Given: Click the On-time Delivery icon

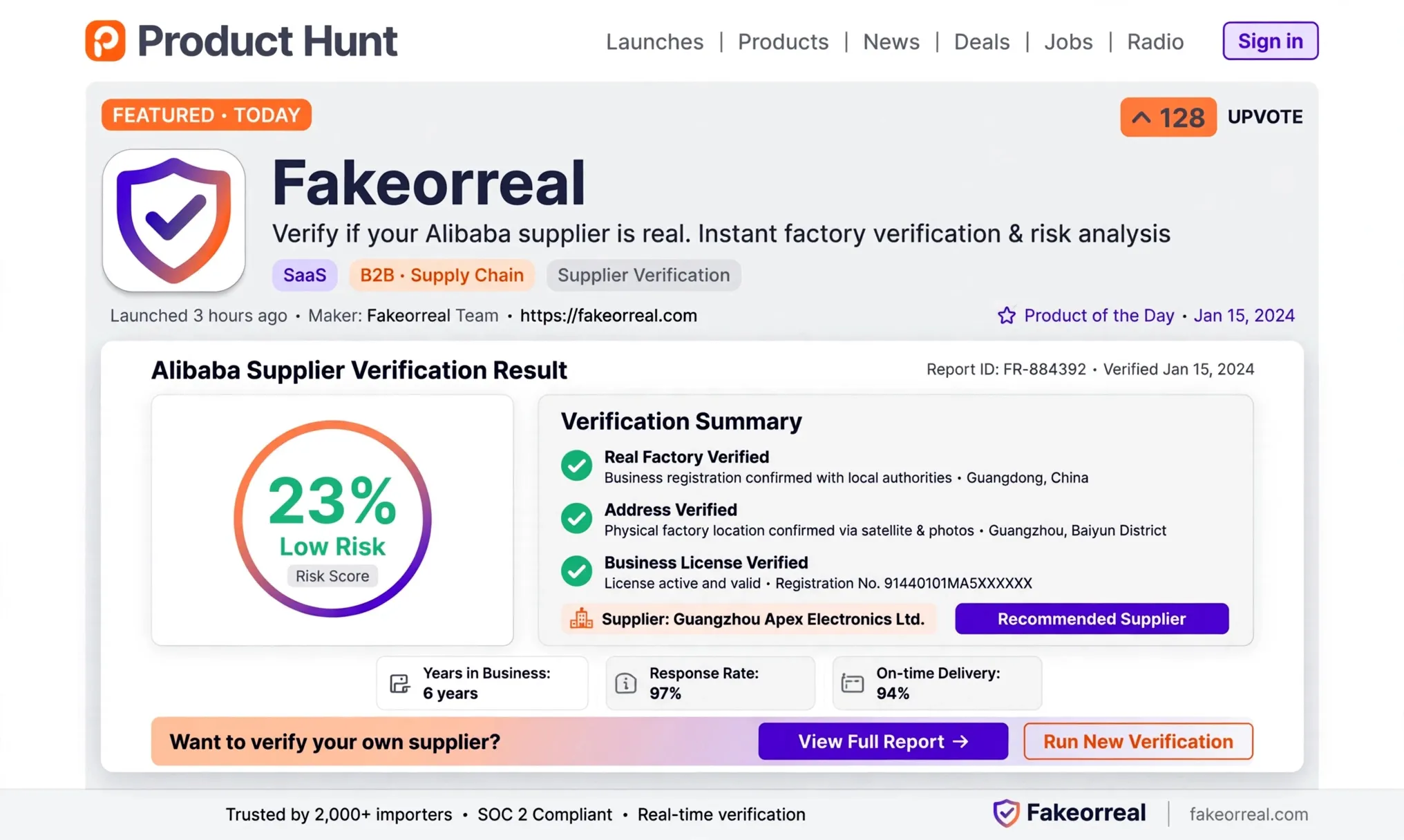Looking at the screenshot, I should pyautogui.click(x=853, y=683).
